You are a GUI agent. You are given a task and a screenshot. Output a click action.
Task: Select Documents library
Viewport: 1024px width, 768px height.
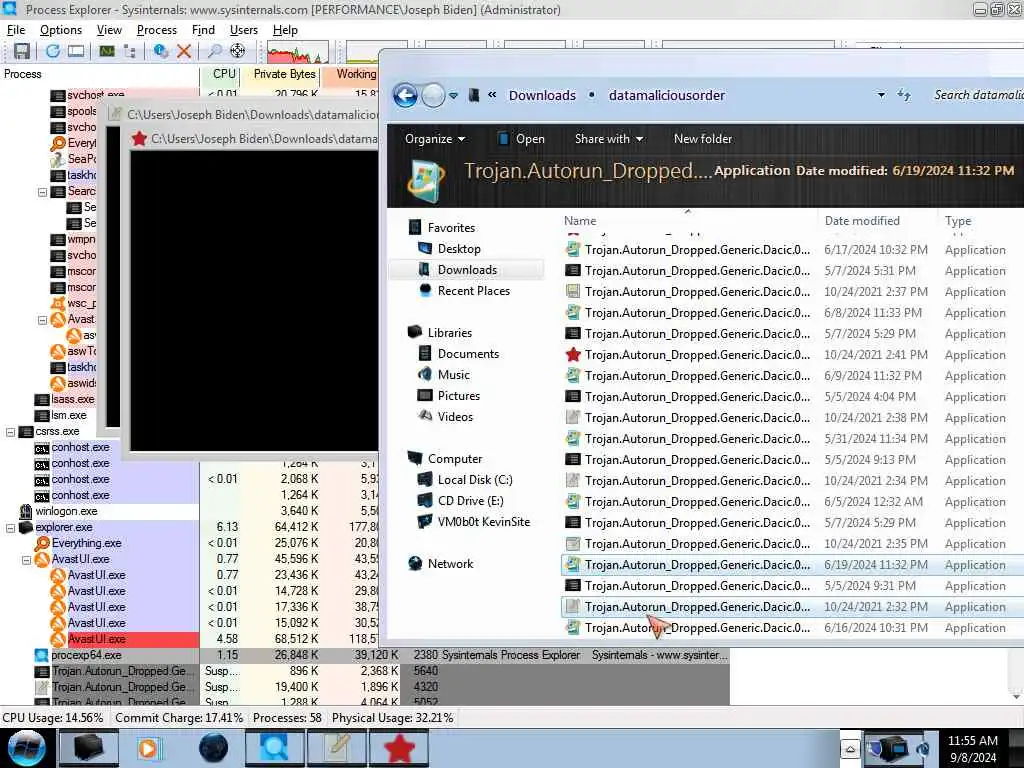(468, 354)
